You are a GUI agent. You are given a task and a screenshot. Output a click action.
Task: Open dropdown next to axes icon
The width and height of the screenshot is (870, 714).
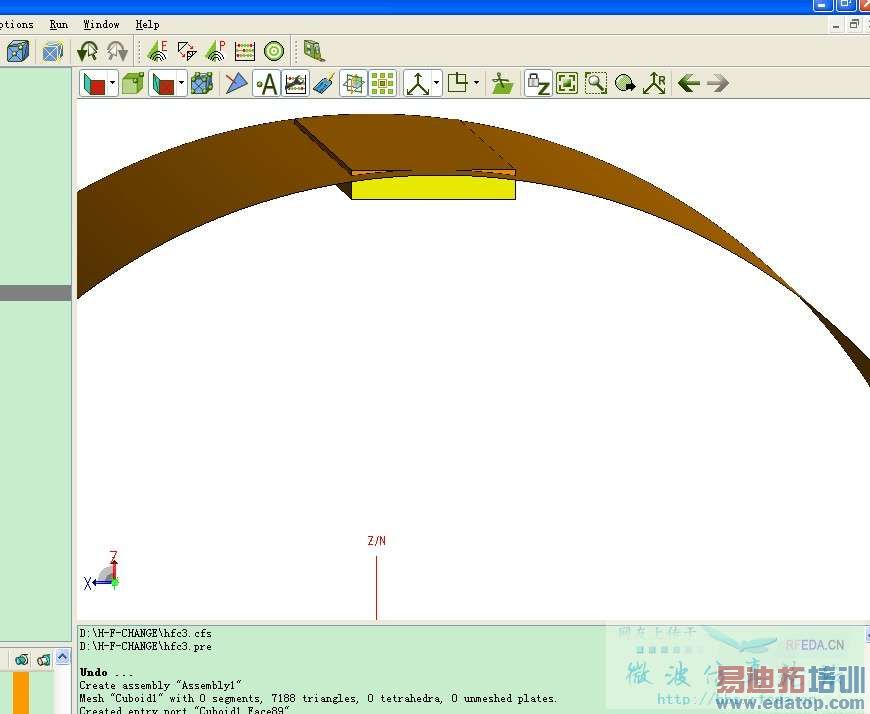(x=437, y=84)
